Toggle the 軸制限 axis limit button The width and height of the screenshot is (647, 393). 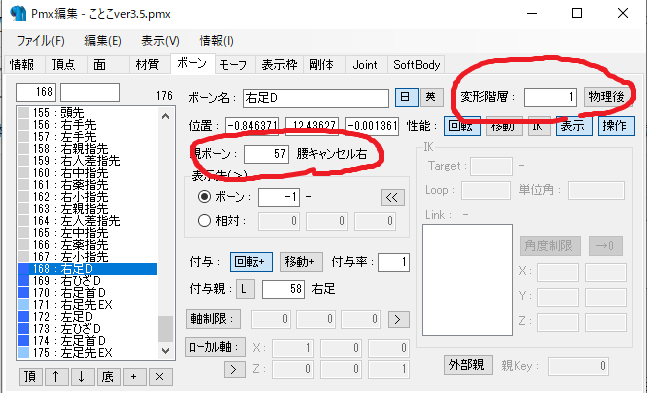(x=213, y=319)
